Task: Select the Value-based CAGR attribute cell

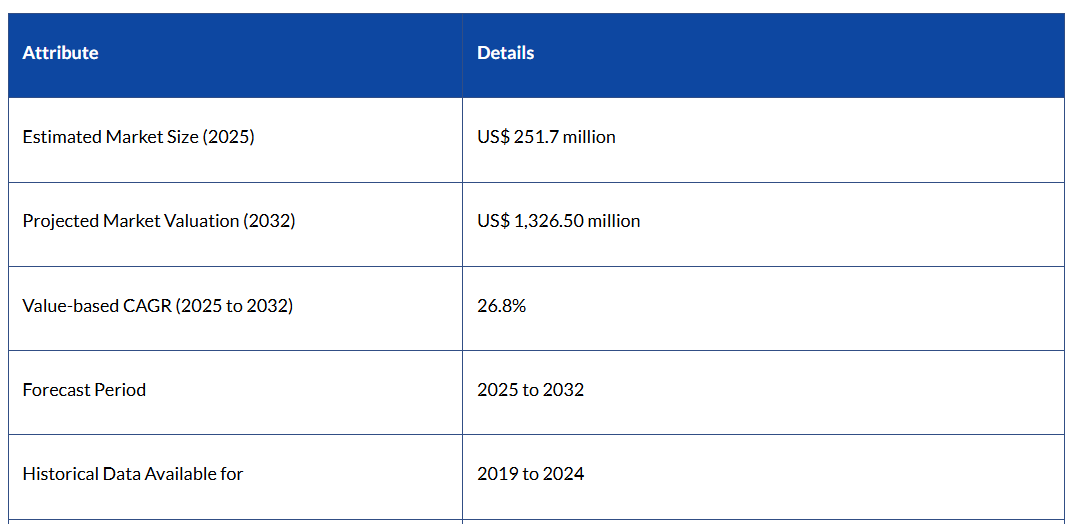Action: pos(157,306)
